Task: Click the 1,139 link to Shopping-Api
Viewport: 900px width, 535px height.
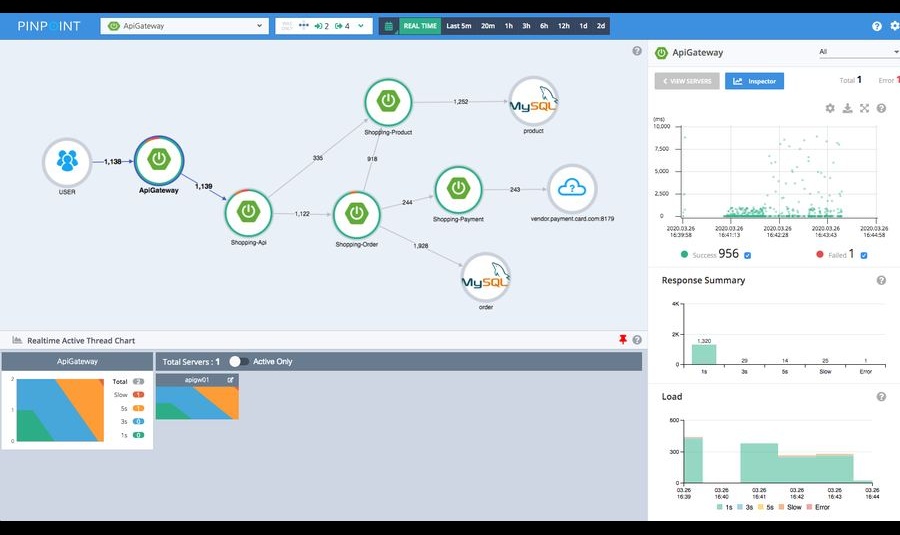Action: [x=203, y=187]
